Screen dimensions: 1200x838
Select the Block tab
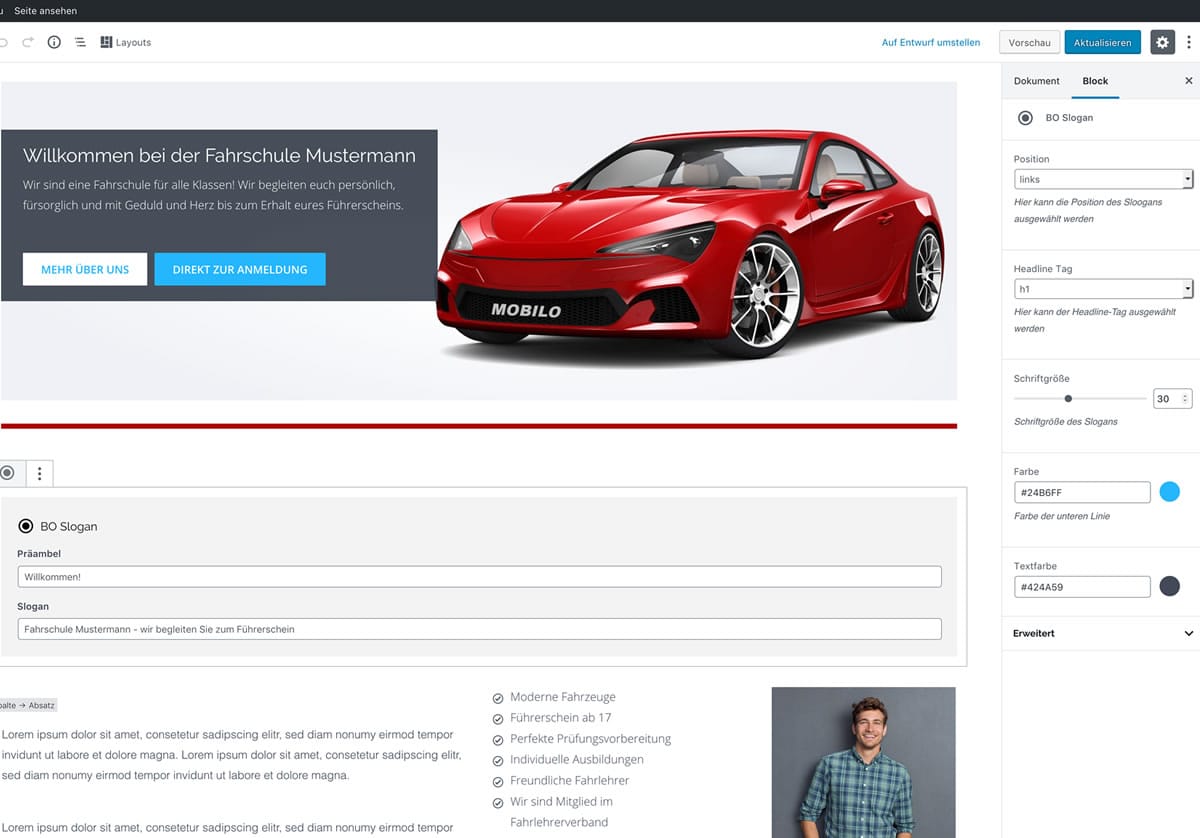tap(1095, 81)
